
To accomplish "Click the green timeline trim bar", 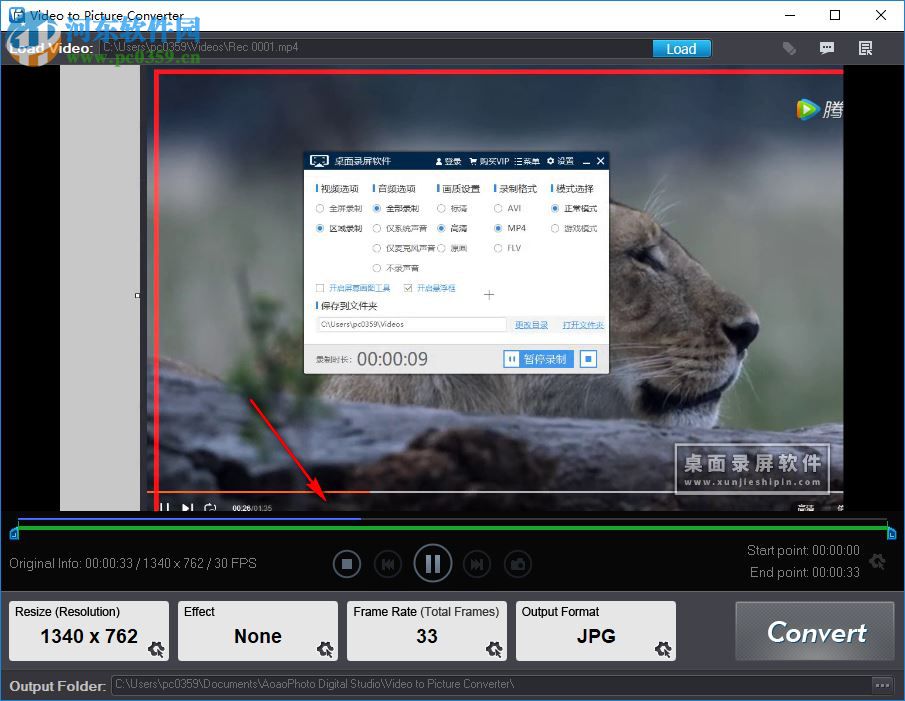I will [x=450, y=530].
